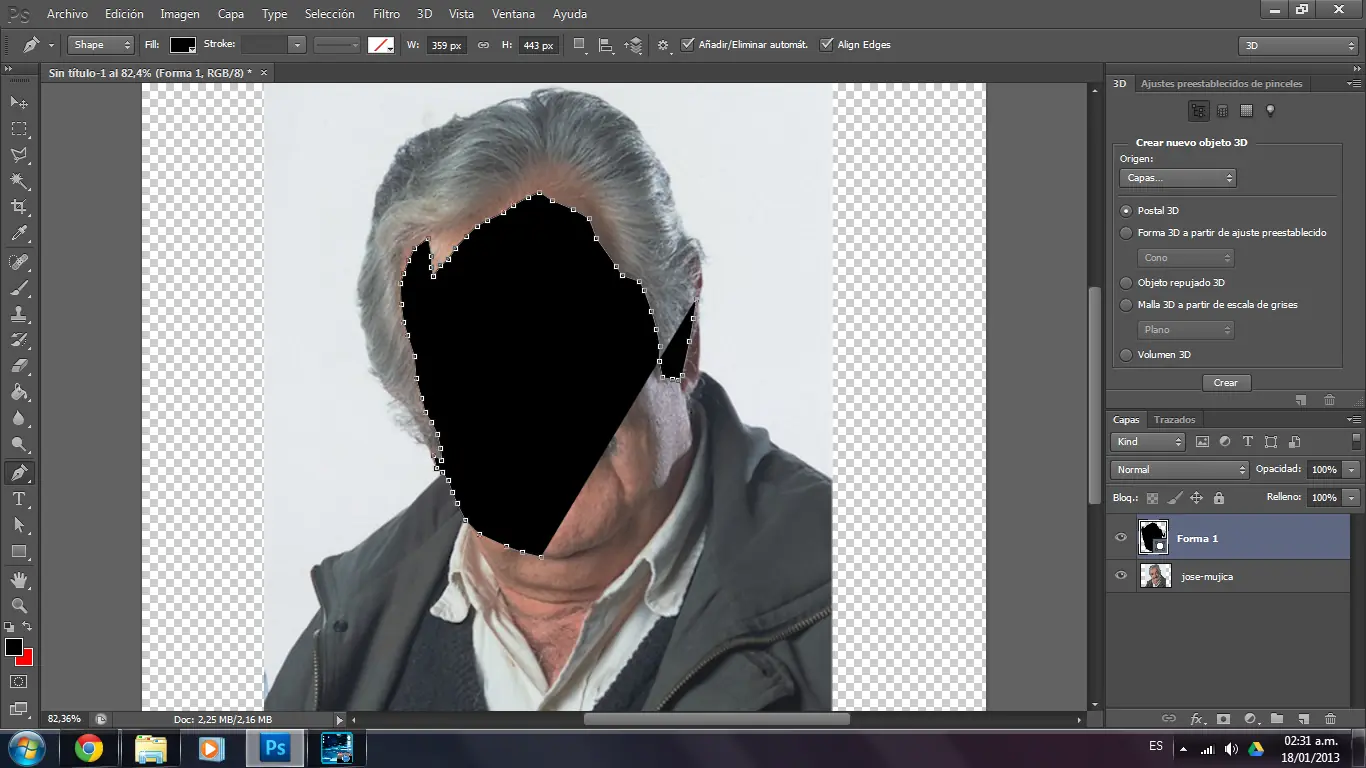Open the Filtro menu

[386, 14]
